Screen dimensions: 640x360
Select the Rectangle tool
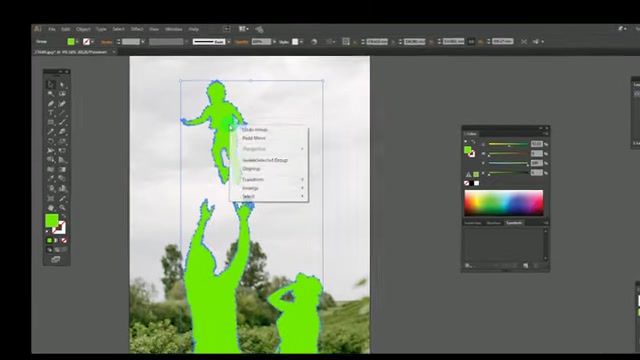pyautogui.click(x=51, y=122)
